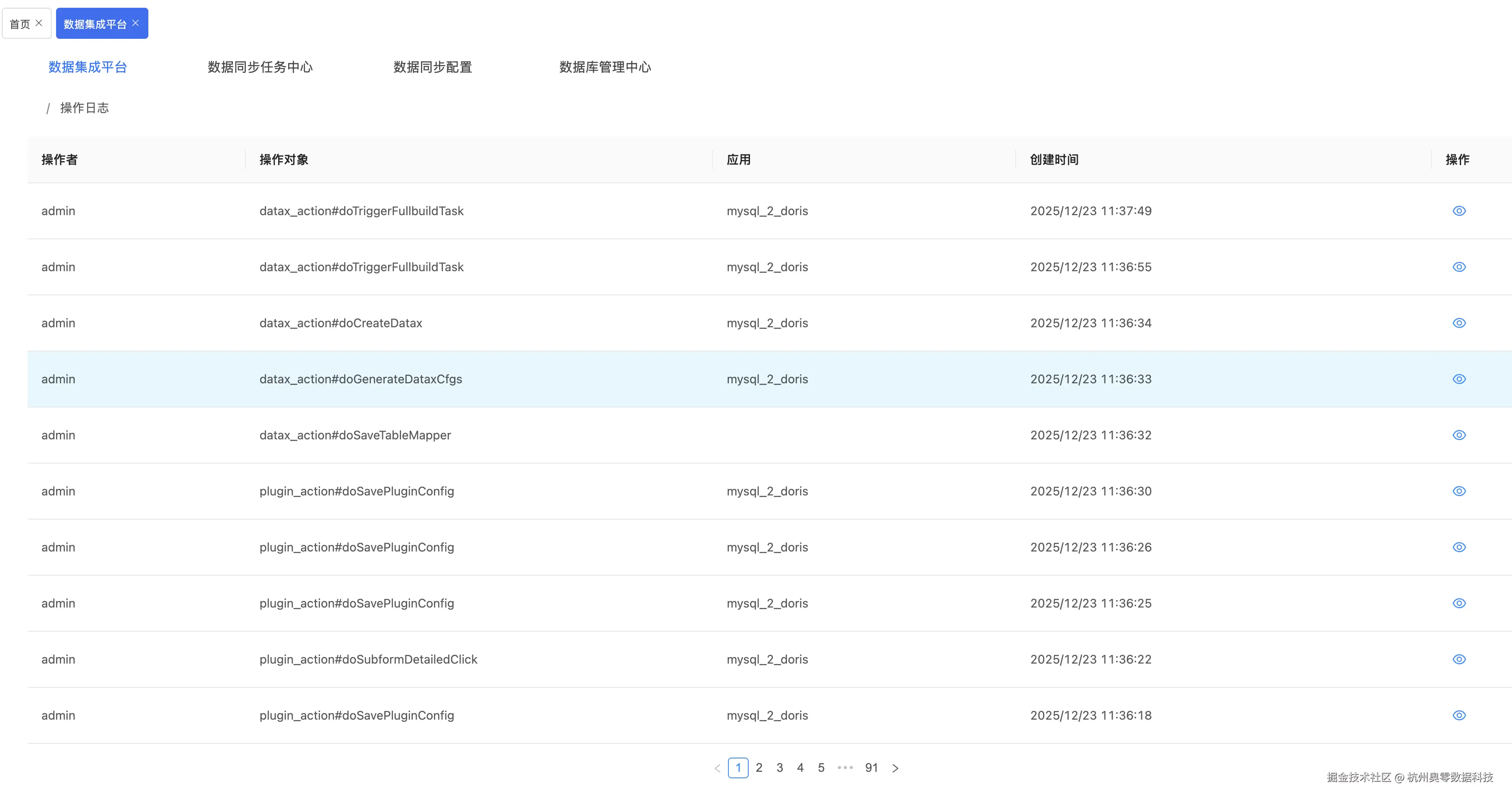Open details for 11:36:18 doSavePluginConfig entry

tap(1459, 715)
